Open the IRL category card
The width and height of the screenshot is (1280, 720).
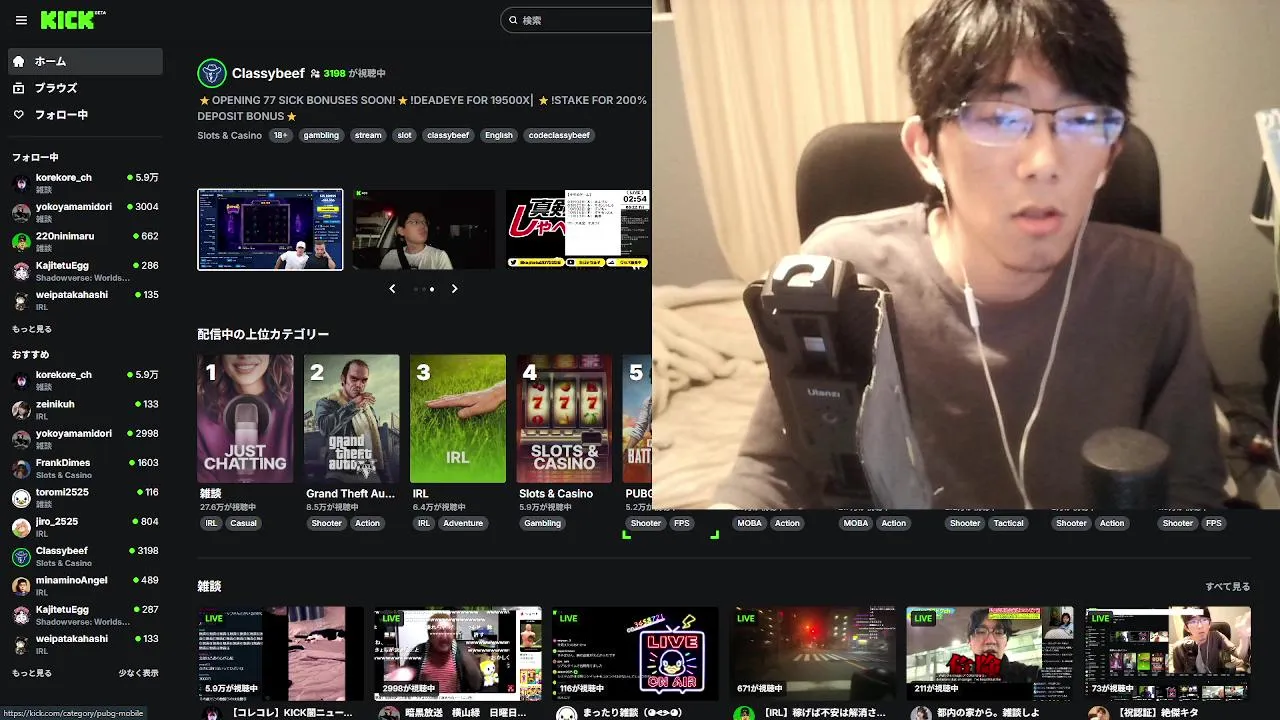(x=458, y=418)
